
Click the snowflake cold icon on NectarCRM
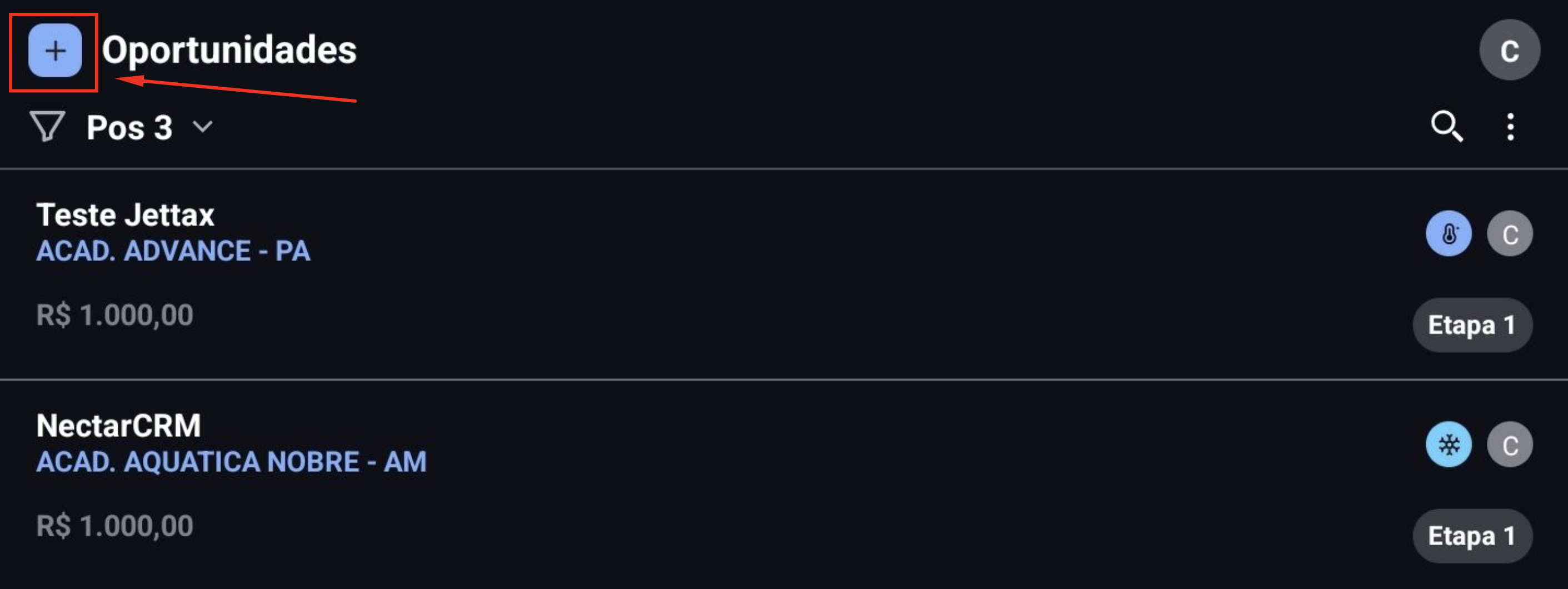click(x=1449, y=445)
